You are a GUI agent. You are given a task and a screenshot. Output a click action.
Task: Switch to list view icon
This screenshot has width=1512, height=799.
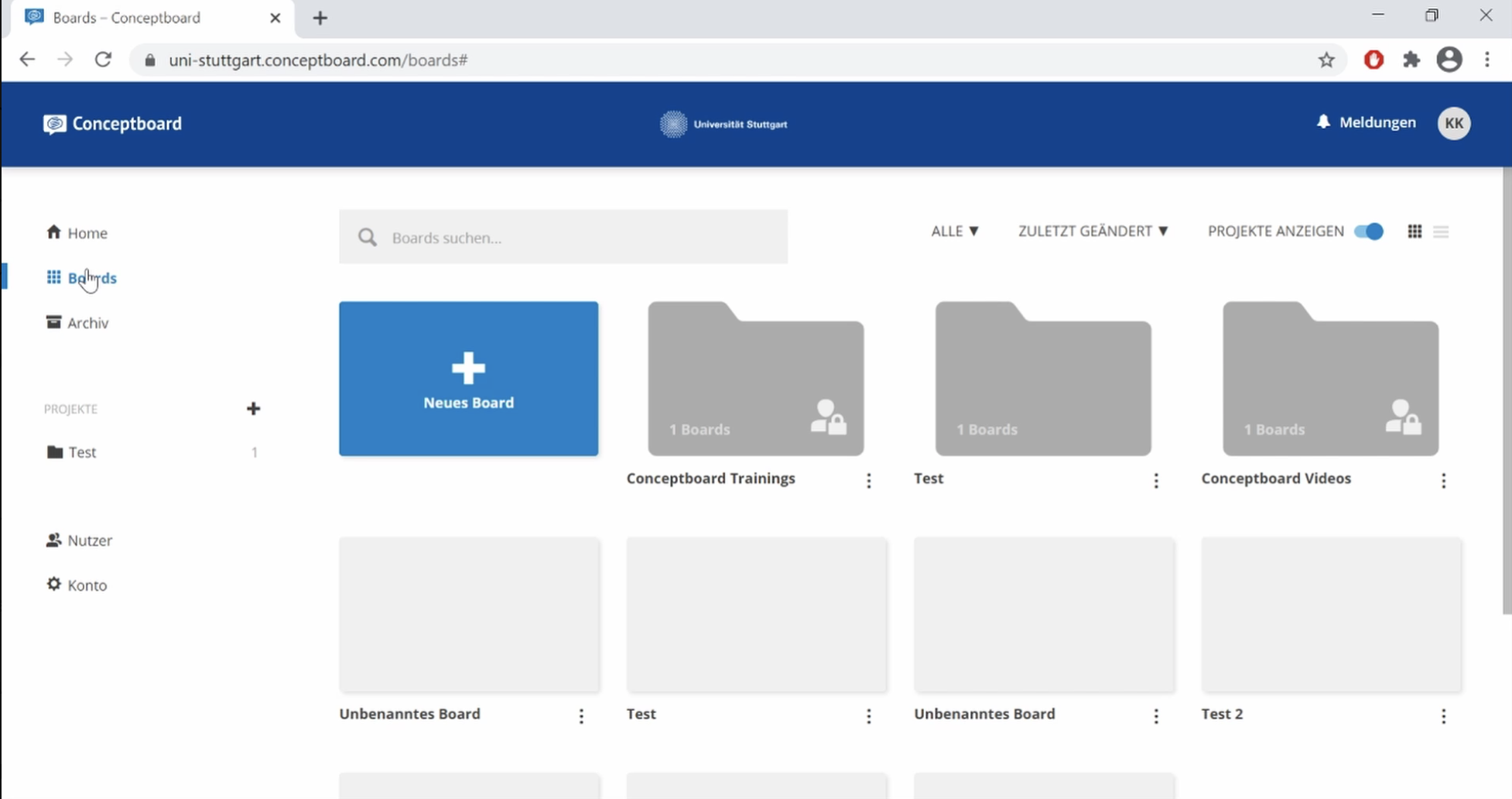(1441, 231)
